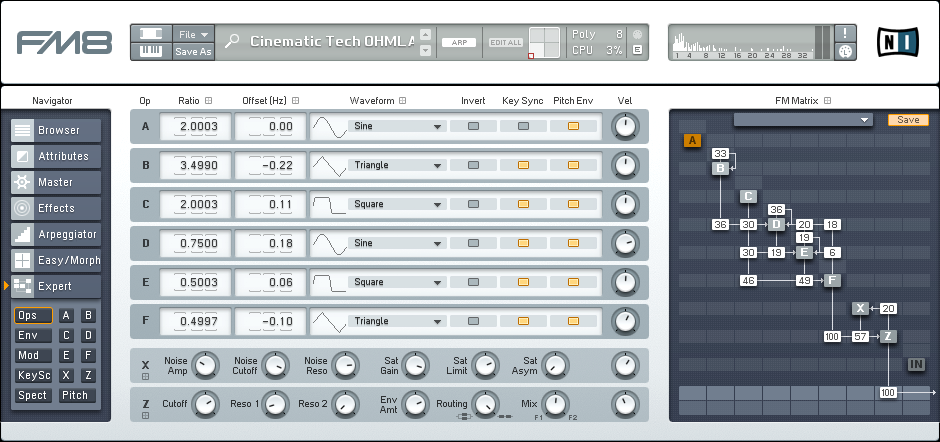Open the Master page in Navigator
This screenshot has height=442, width=940.
click(x=56, y=182)
